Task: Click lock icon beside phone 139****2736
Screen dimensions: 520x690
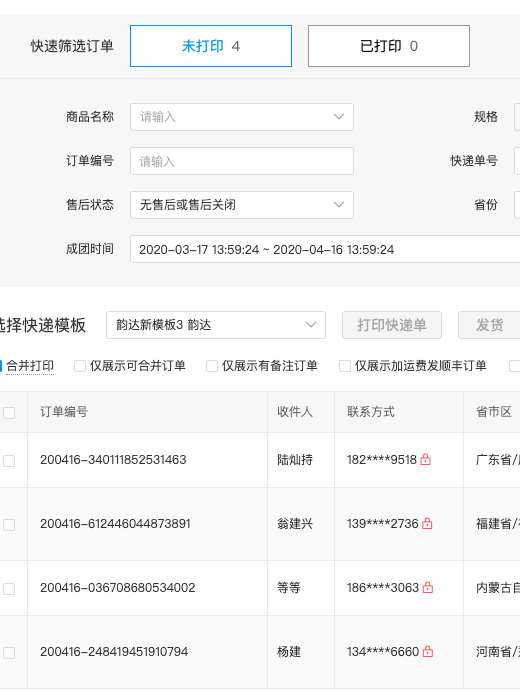Action: [x=427, y=523]
